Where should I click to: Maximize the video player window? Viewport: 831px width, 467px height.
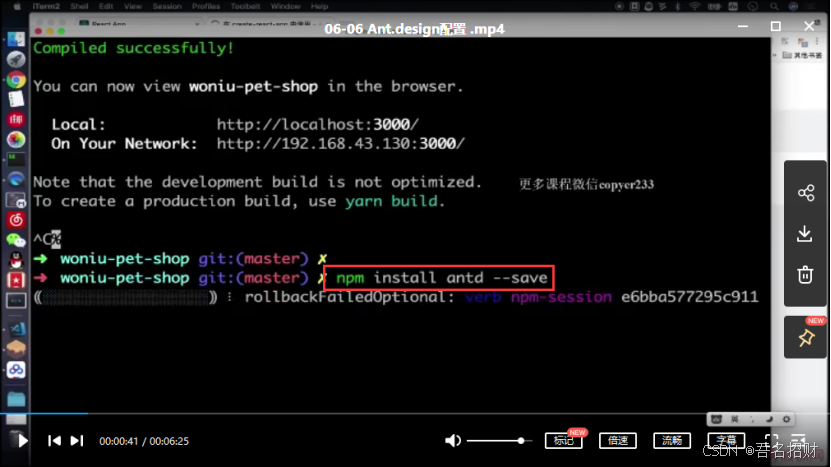click(775, 26)
